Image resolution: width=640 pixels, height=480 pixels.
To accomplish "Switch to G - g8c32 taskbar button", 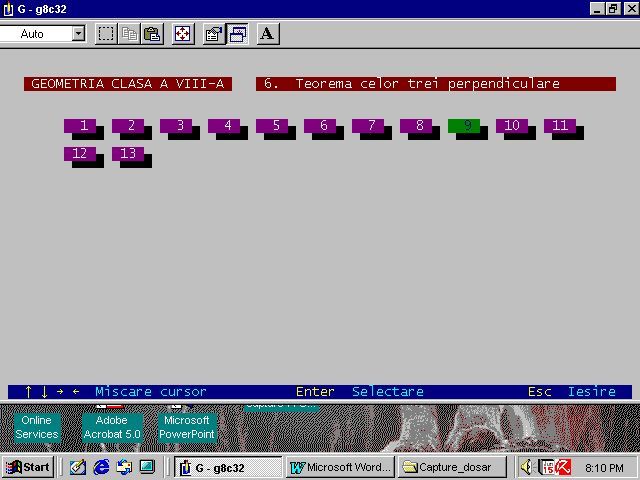I will tap(228, 467).
